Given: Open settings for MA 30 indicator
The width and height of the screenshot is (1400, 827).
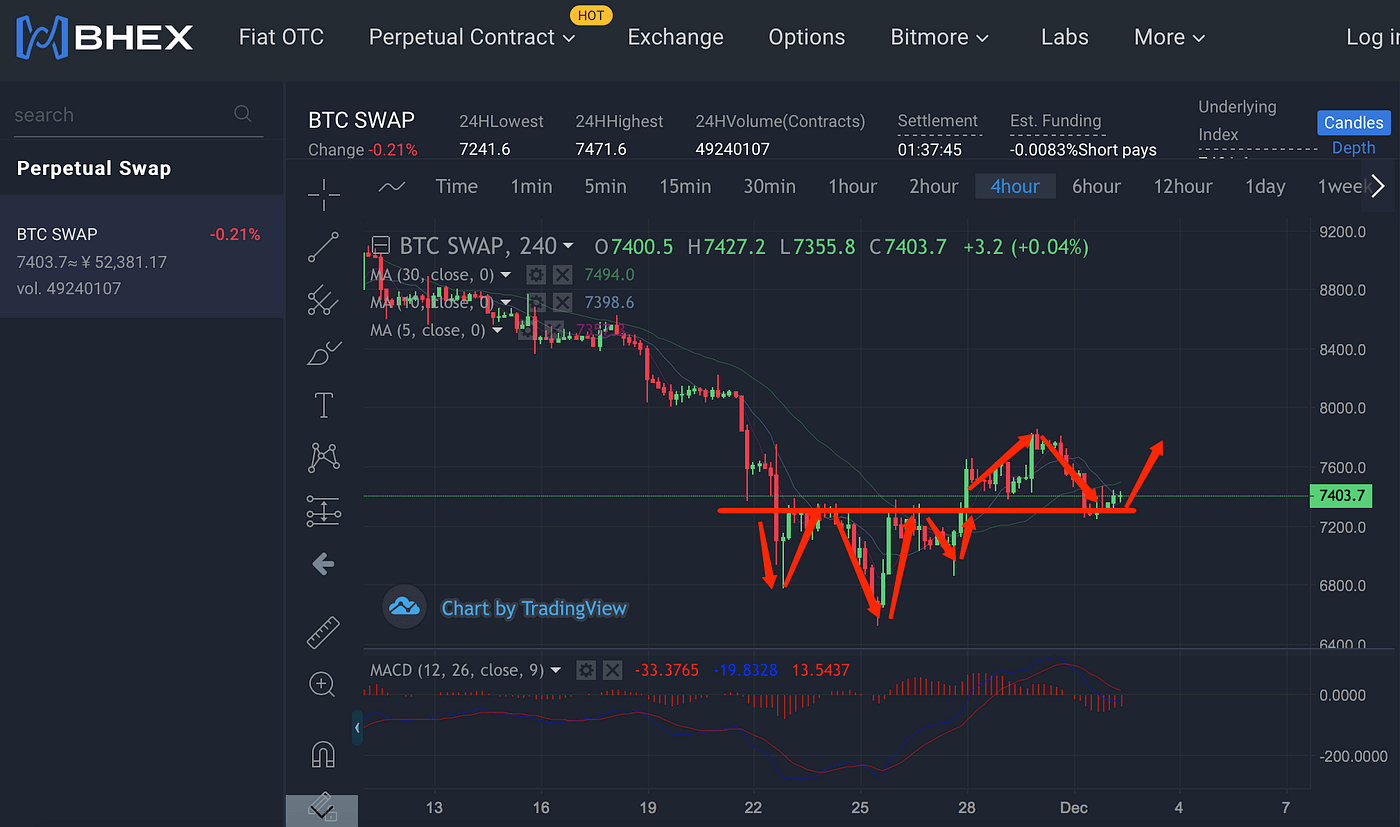Looking at the screenshot, I should (x=536, y=274).
